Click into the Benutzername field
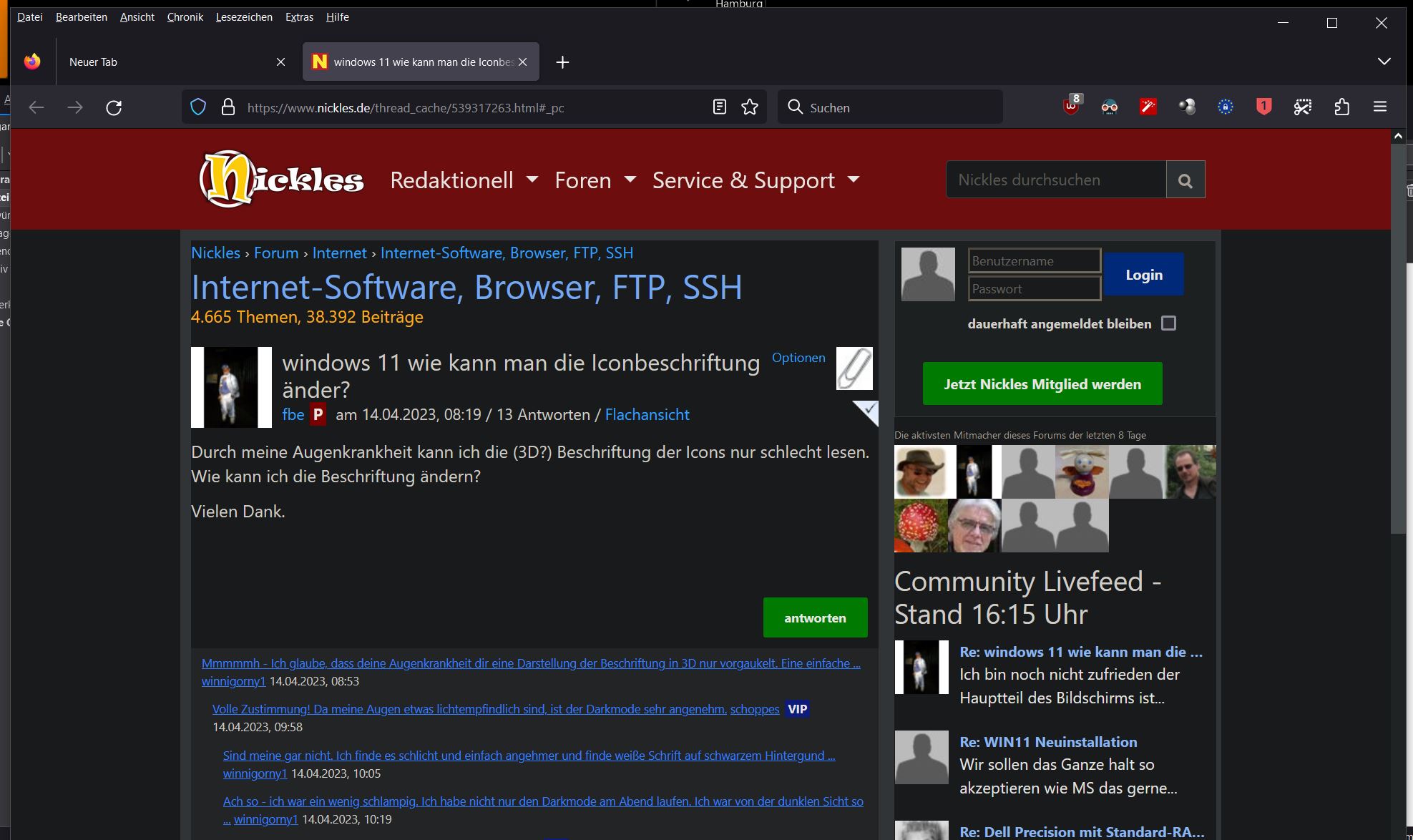The image size is (1413, 840). (1034, 260)
